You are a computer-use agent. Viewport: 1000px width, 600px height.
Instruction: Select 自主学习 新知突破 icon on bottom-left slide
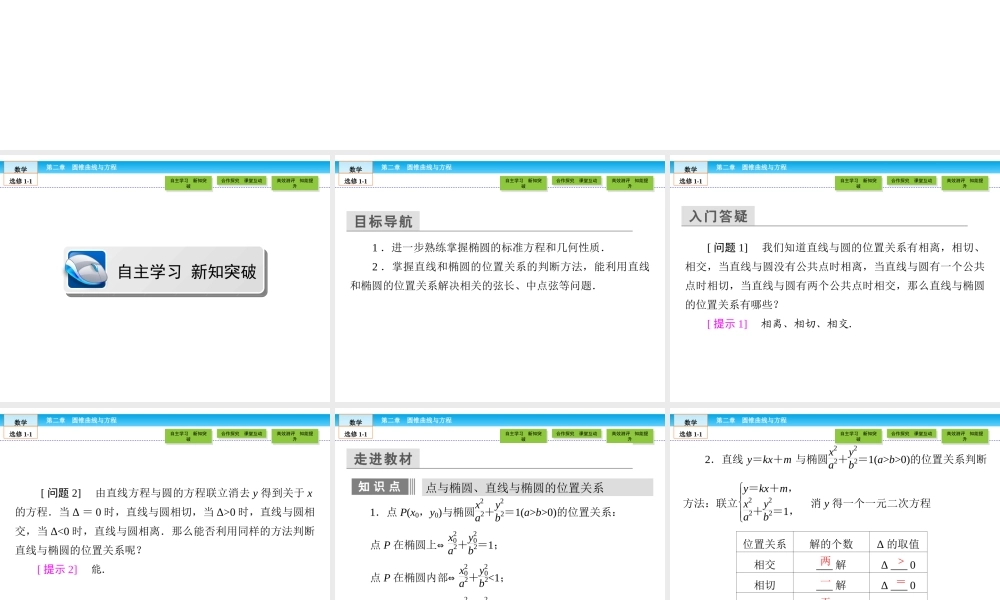pyautogui.click(x=190, y=435)
